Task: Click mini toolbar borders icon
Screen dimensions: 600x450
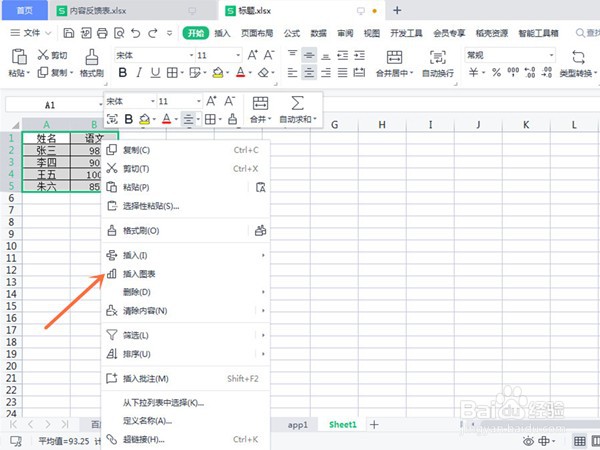Action: (210, 119)
